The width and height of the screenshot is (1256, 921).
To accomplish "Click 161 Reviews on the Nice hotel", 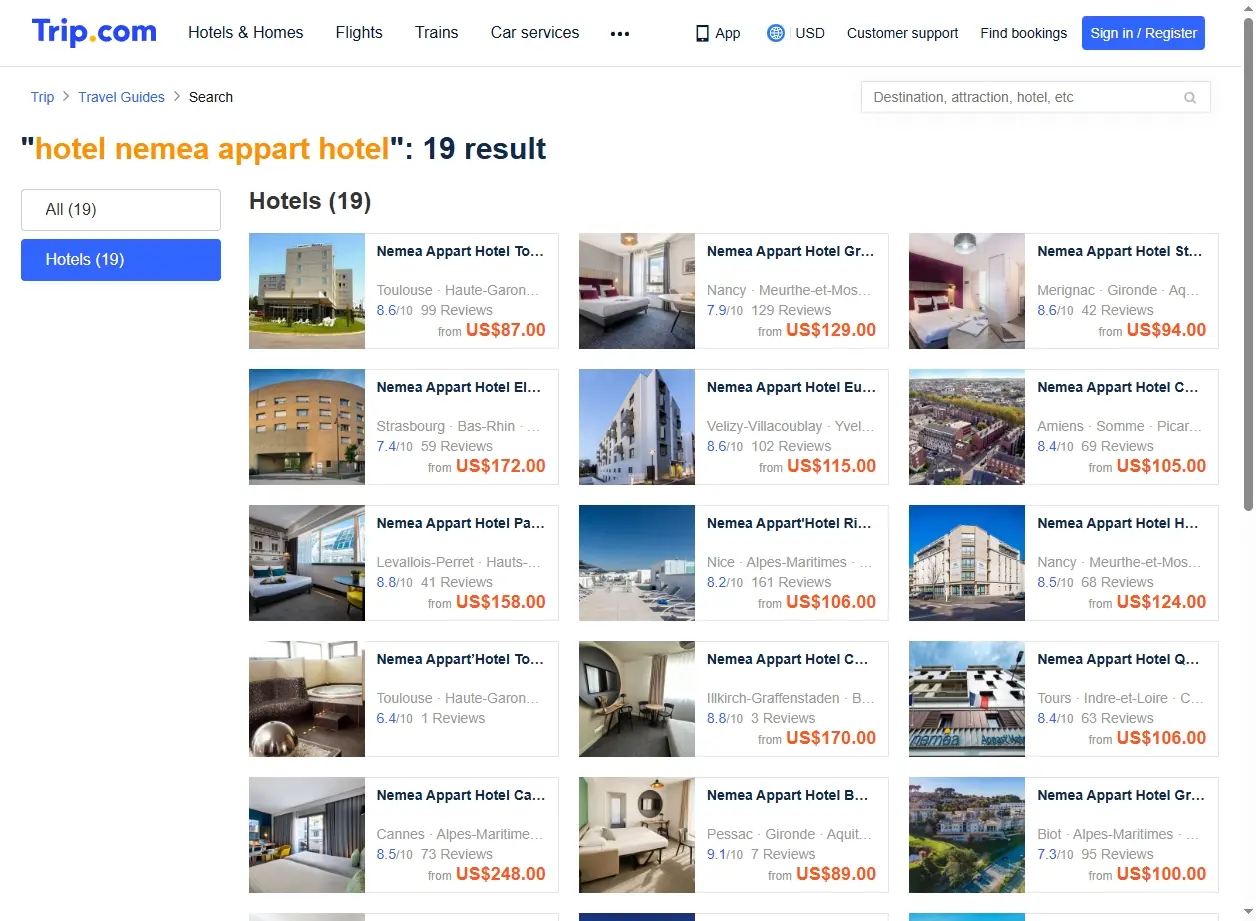I will (x=791, y=582).
